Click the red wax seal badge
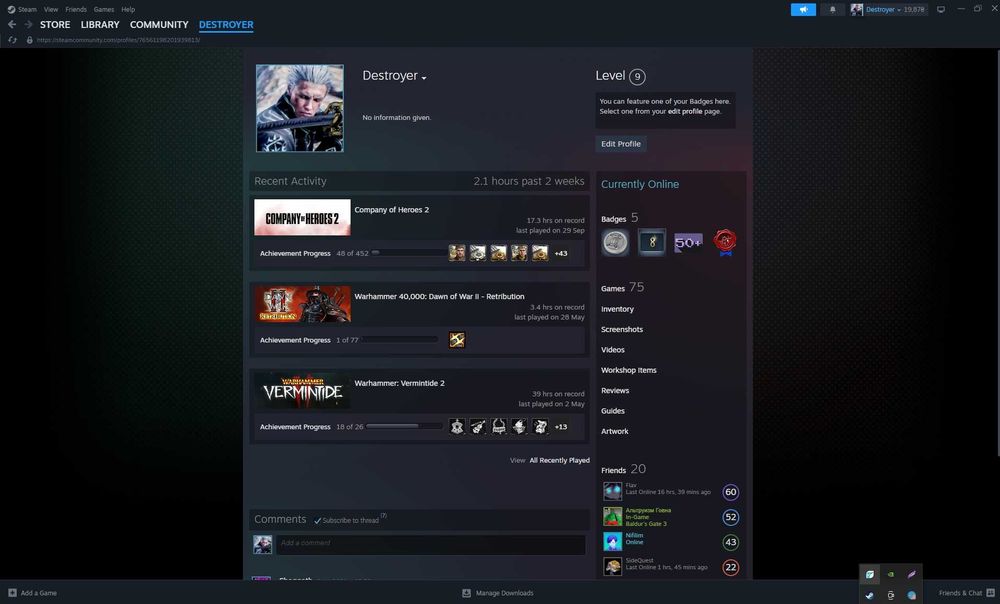This screenshot has height=604, width=1000. click(x=725, y=242)
